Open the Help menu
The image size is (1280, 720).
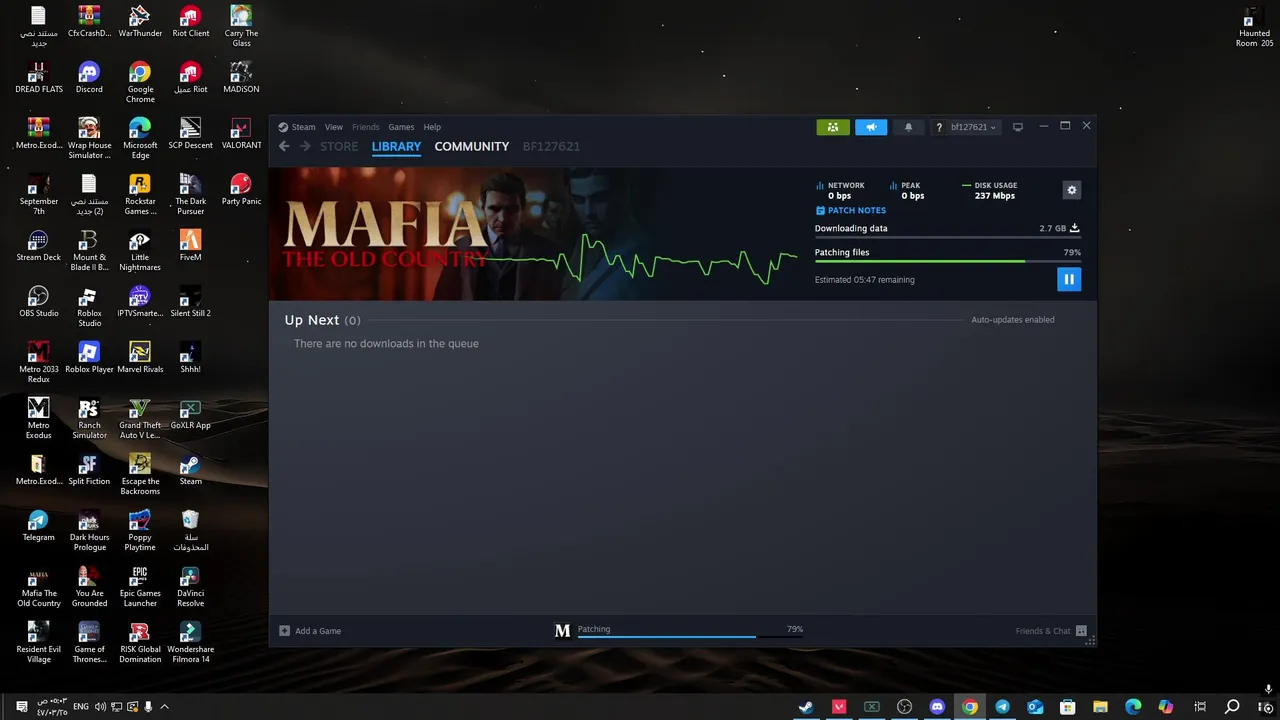[432, 127]
